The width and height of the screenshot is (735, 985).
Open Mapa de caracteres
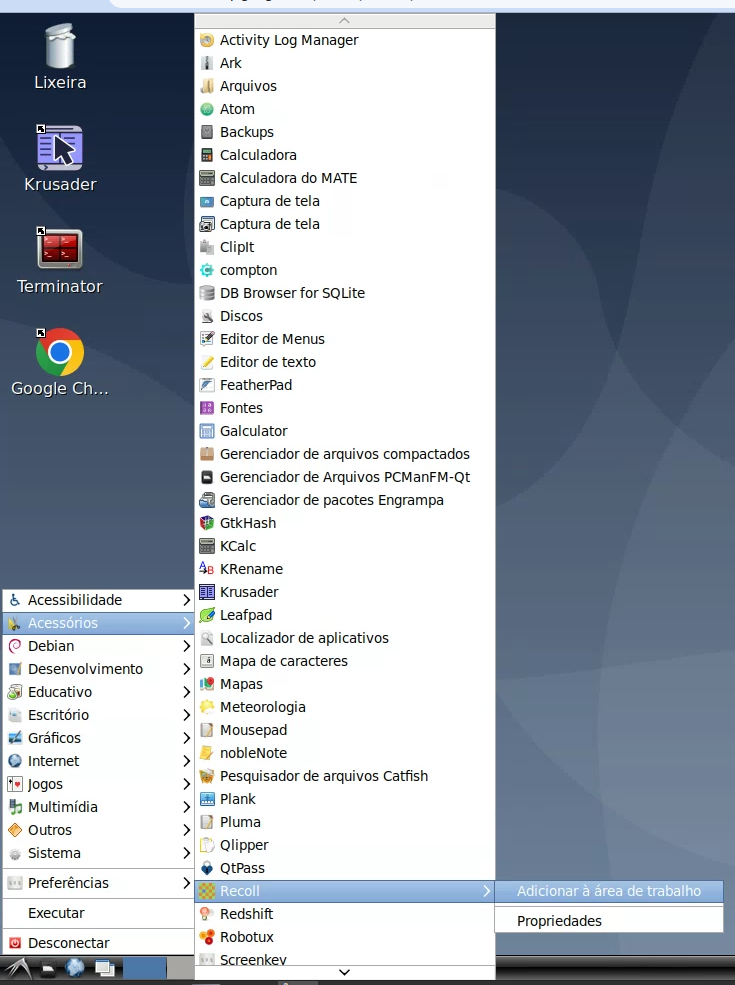click(x=345, y=661)
